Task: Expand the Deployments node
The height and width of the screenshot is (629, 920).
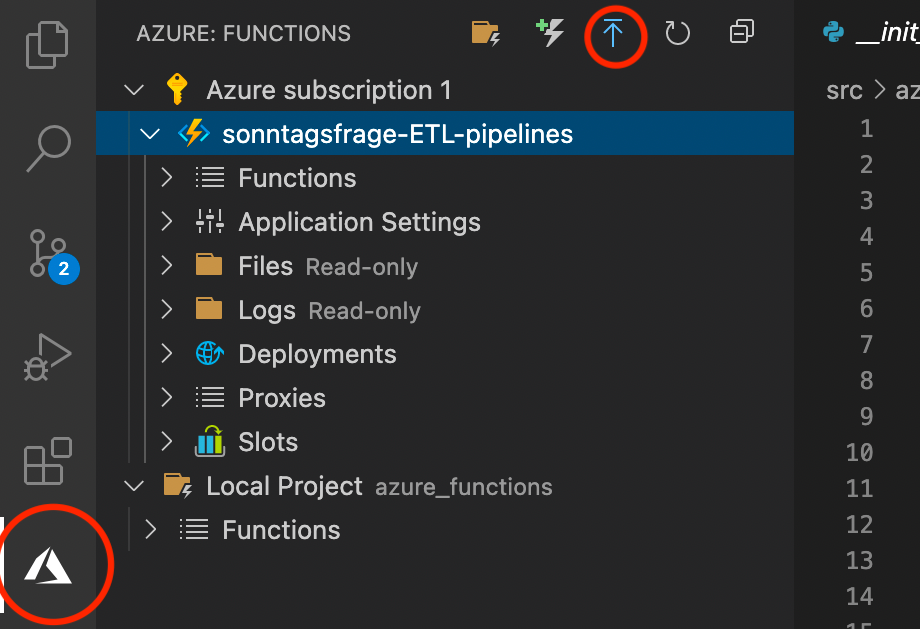Action: (167, 354)
